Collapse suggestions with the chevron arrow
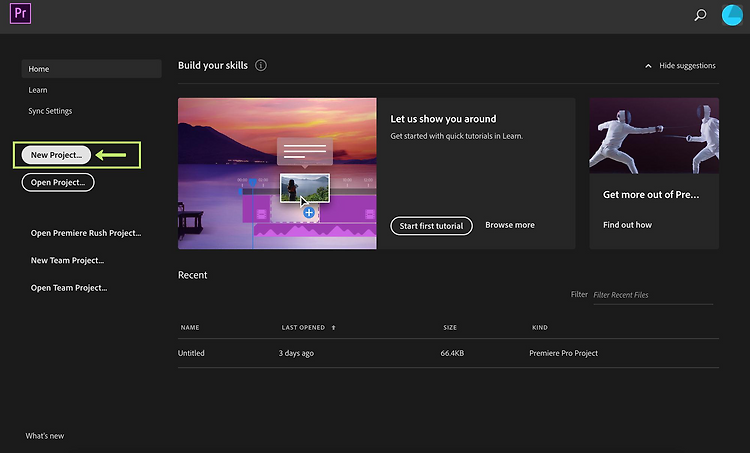Screen dimensions: 750x453 pyautogui.click(x=648, y=66)
